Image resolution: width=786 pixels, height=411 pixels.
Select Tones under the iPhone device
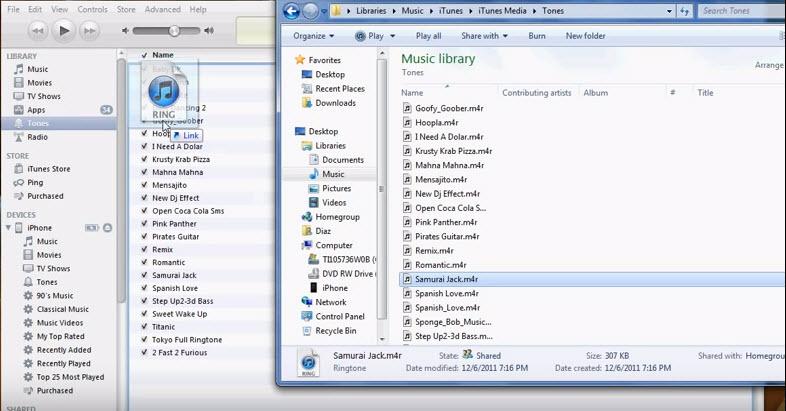(47, 282)
